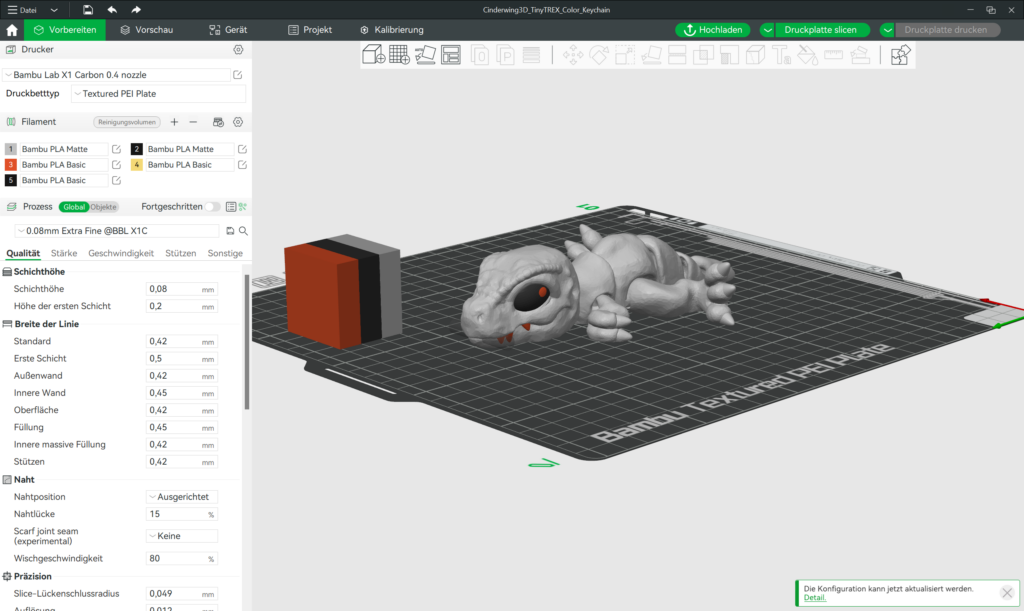Viewport: 1024px width, 611px height.
Task: Click the Assemble tool icon
Action: pyautogui.click(x=860, y=55)
